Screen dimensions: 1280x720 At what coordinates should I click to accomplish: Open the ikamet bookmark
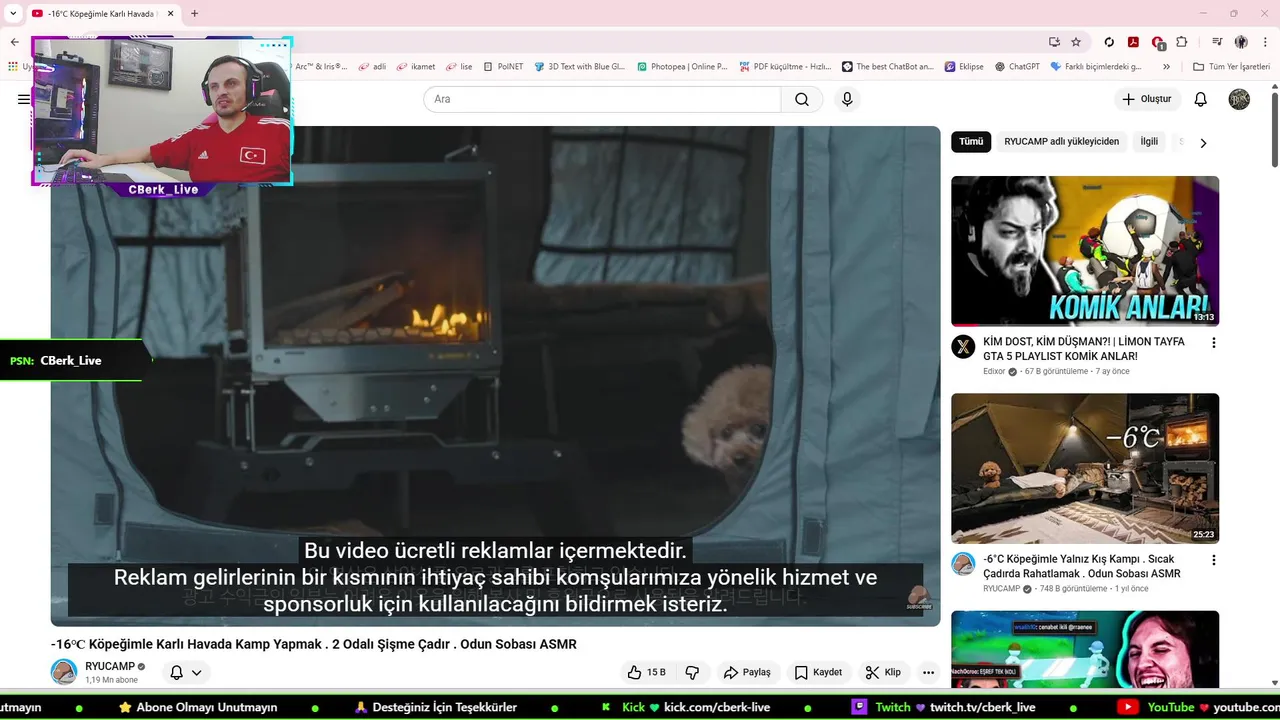(416, 67)
